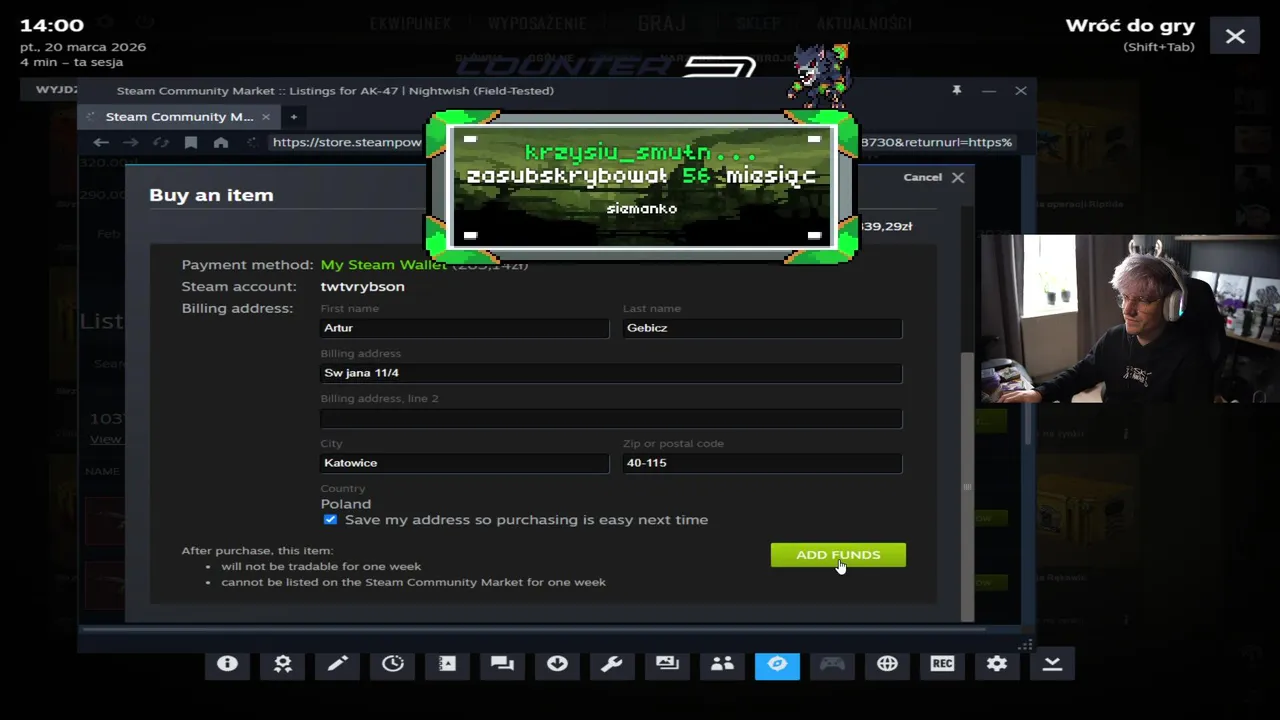The height and width of the screenshot is (720, 1280).
Task: Open the guides book icon
Action: point(448,664)
